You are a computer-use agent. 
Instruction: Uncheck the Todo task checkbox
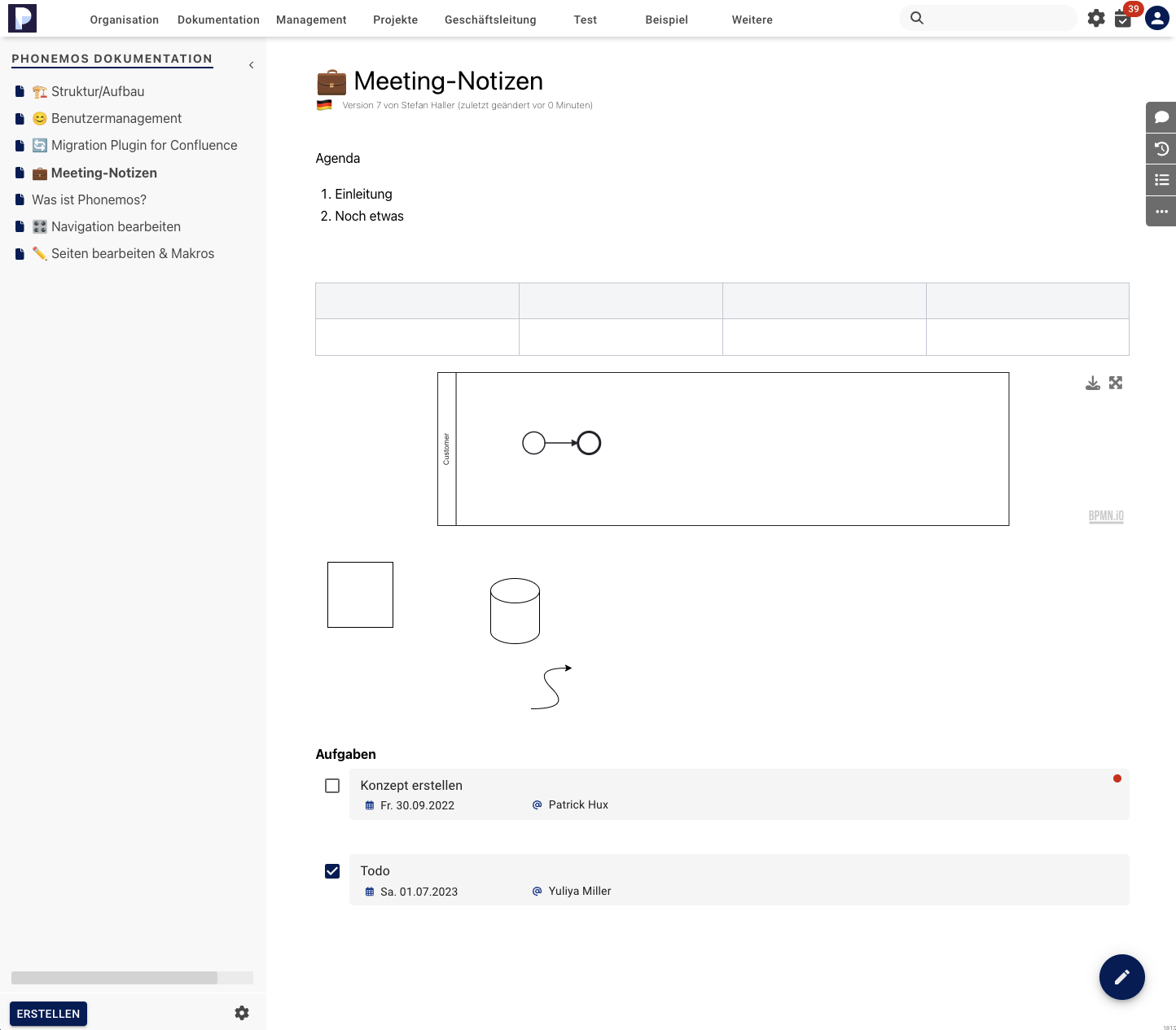click(x=332, y=871)
